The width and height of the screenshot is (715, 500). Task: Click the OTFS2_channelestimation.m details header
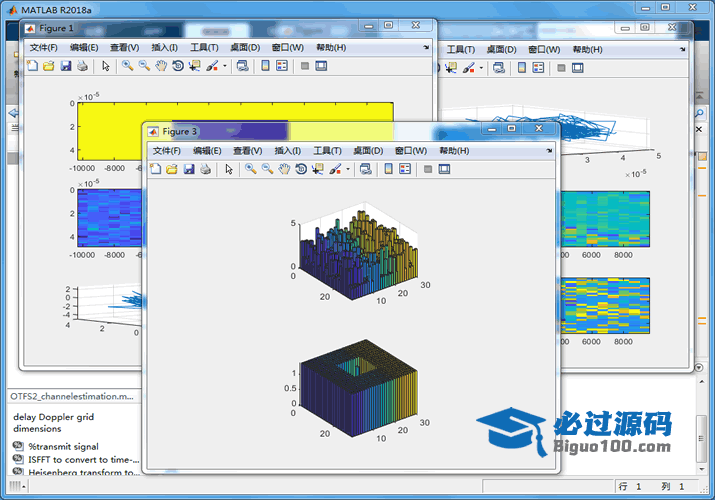[70, 397]
